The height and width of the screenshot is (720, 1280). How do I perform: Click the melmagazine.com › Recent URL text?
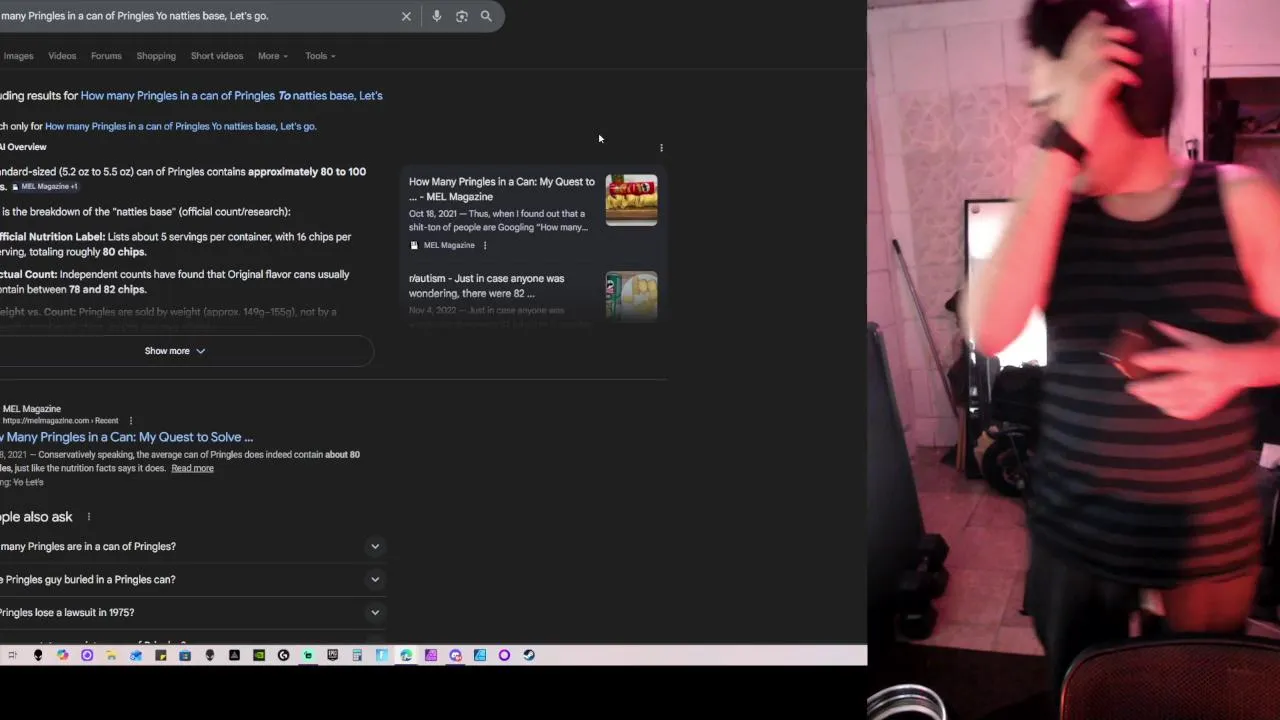pos(60,421)
